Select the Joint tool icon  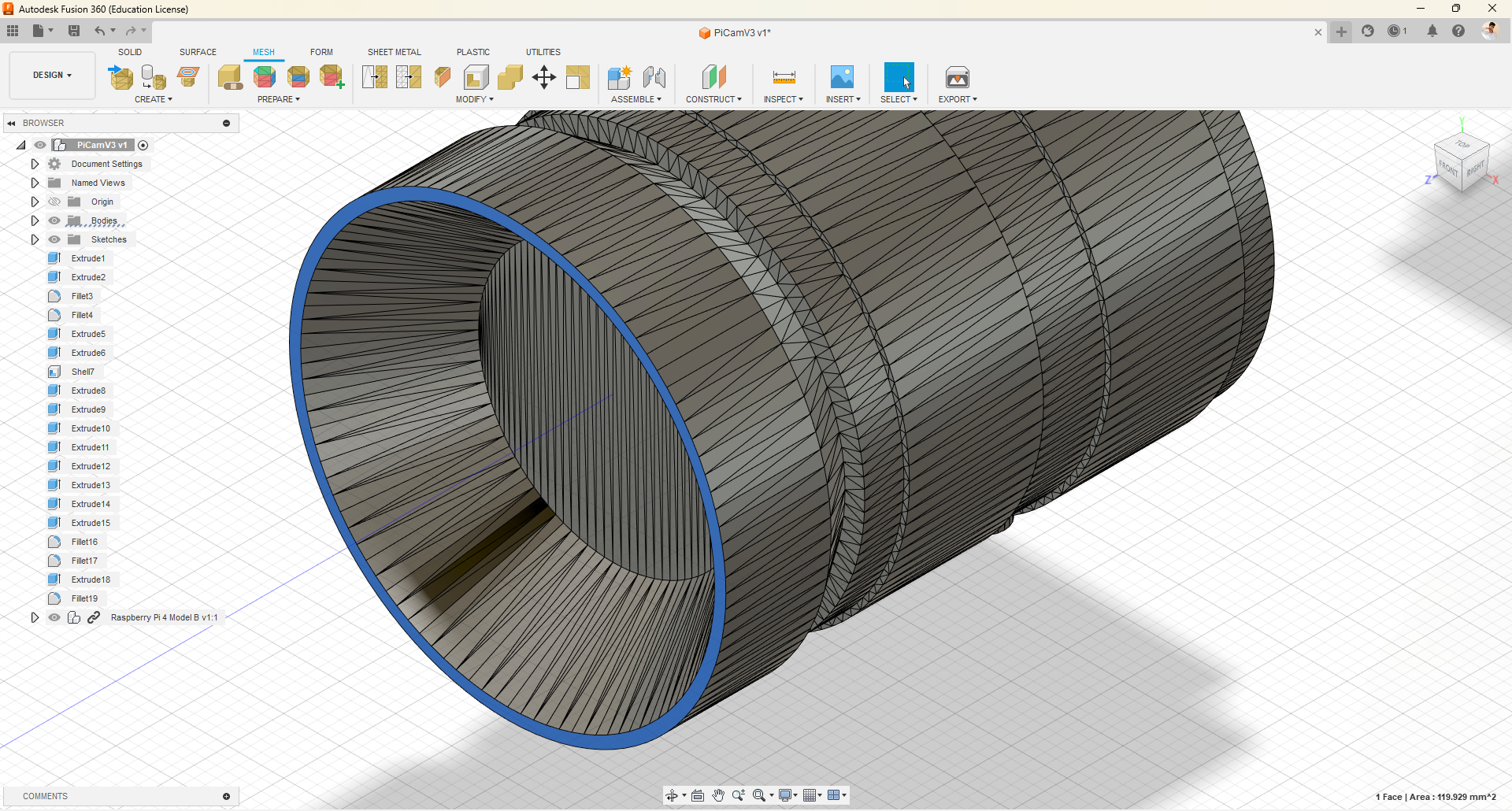coord(654,77)
